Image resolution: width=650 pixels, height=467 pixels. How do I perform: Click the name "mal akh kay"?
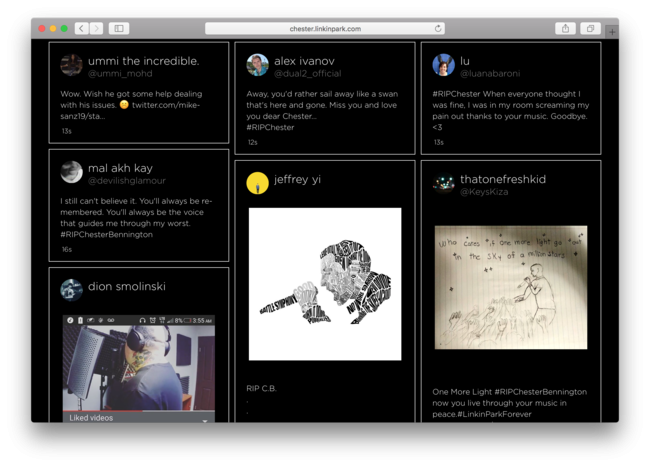pyautogui.click(x=120, y=168)
